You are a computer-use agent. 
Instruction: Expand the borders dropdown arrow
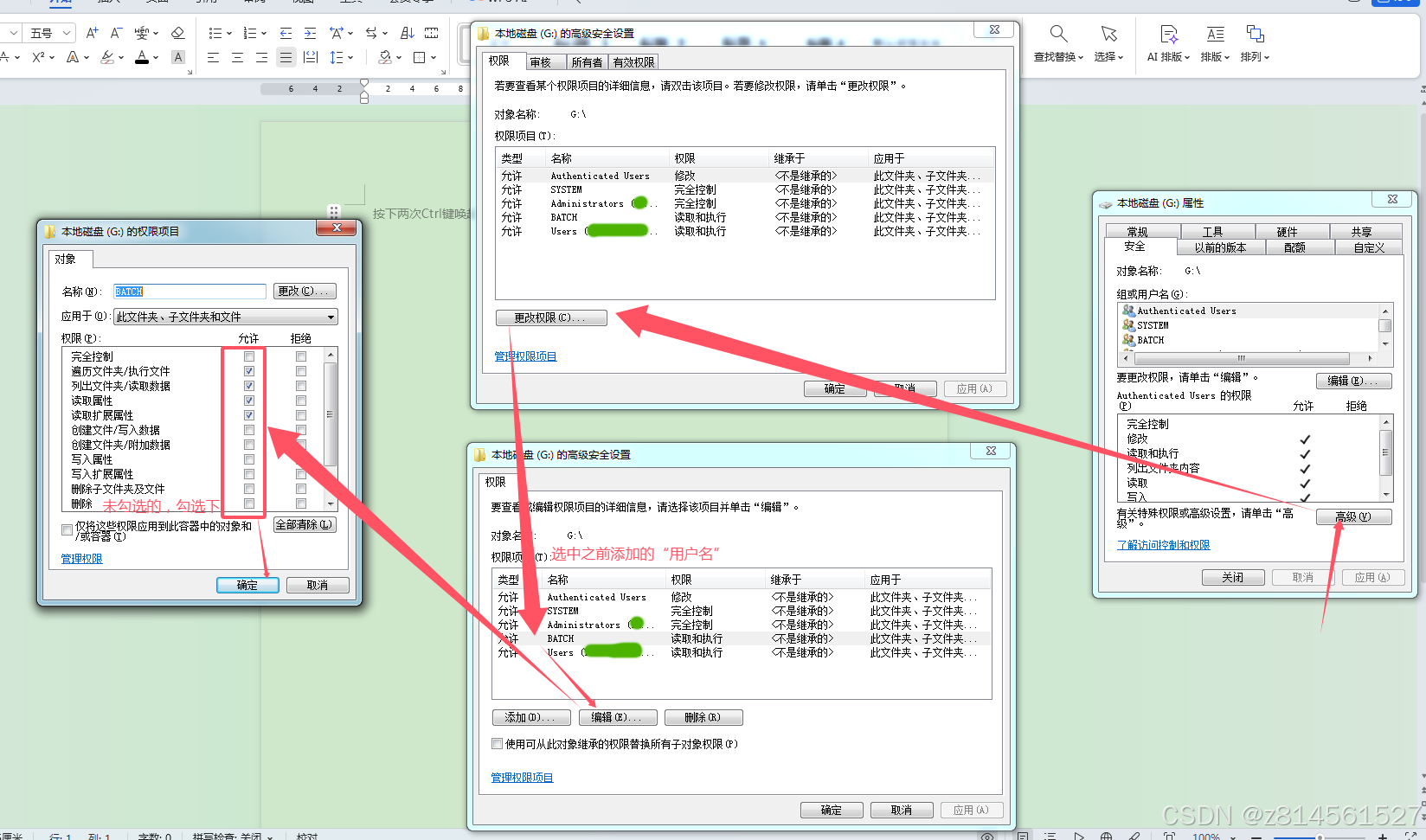[434, 58]
